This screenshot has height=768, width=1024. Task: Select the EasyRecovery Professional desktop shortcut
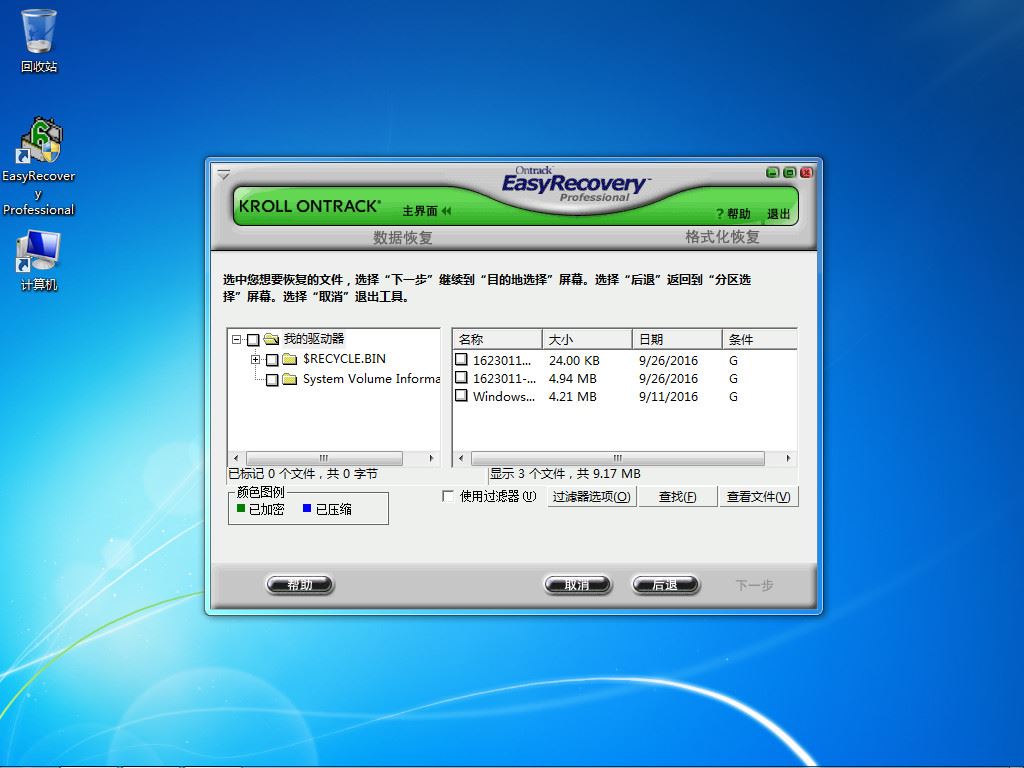(39, 167)
